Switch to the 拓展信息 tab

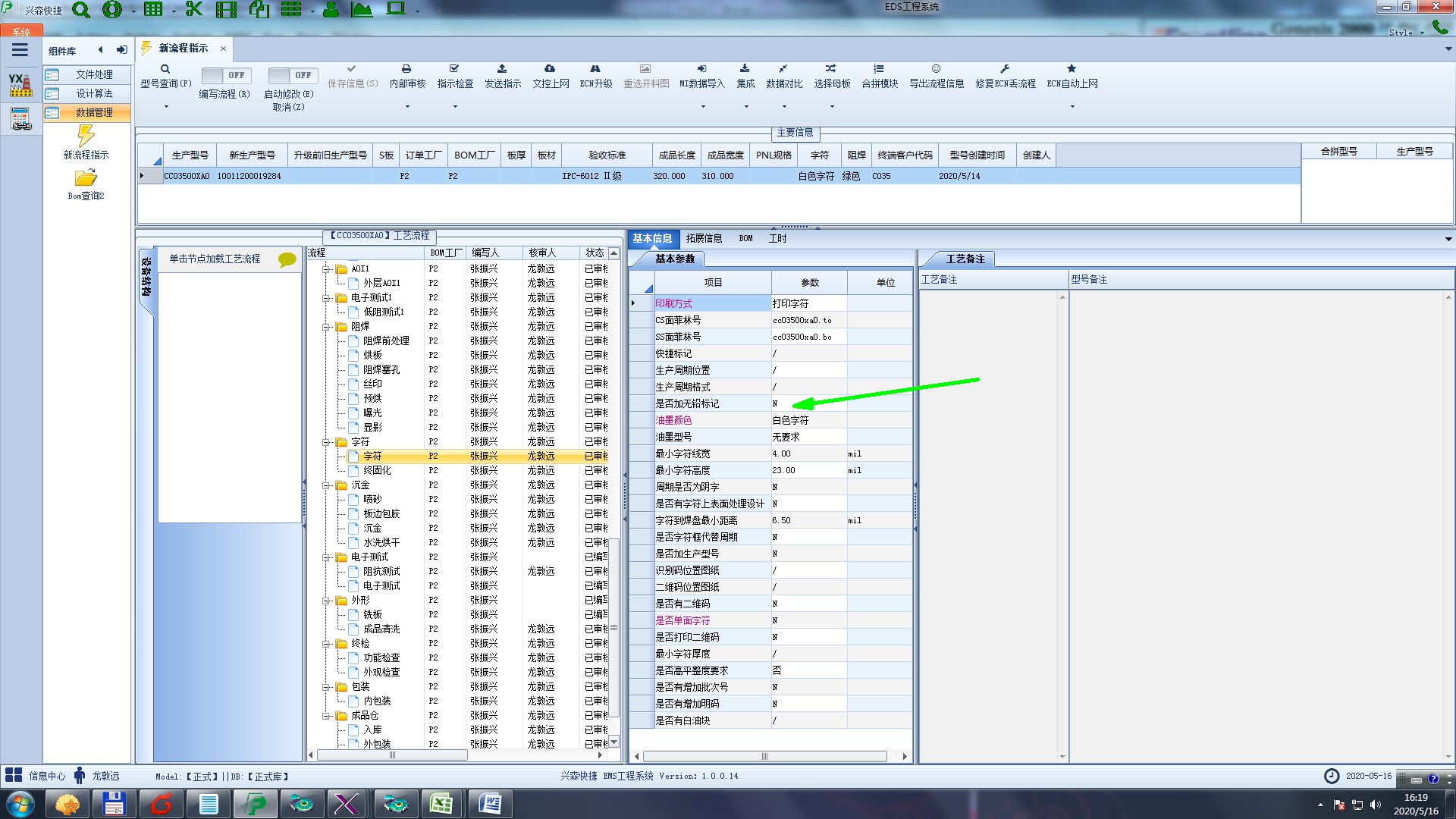tap(704, 238)
